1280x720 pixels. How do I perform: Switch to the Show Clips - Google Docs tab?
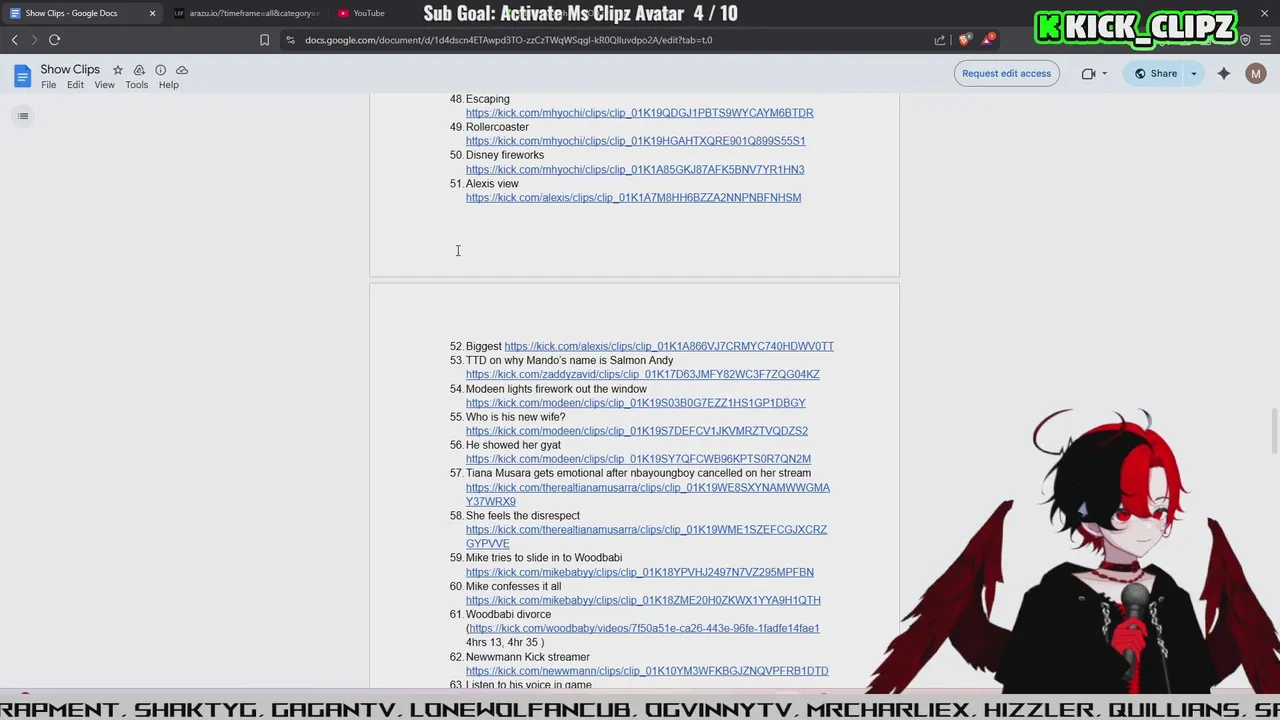[80, 13]
